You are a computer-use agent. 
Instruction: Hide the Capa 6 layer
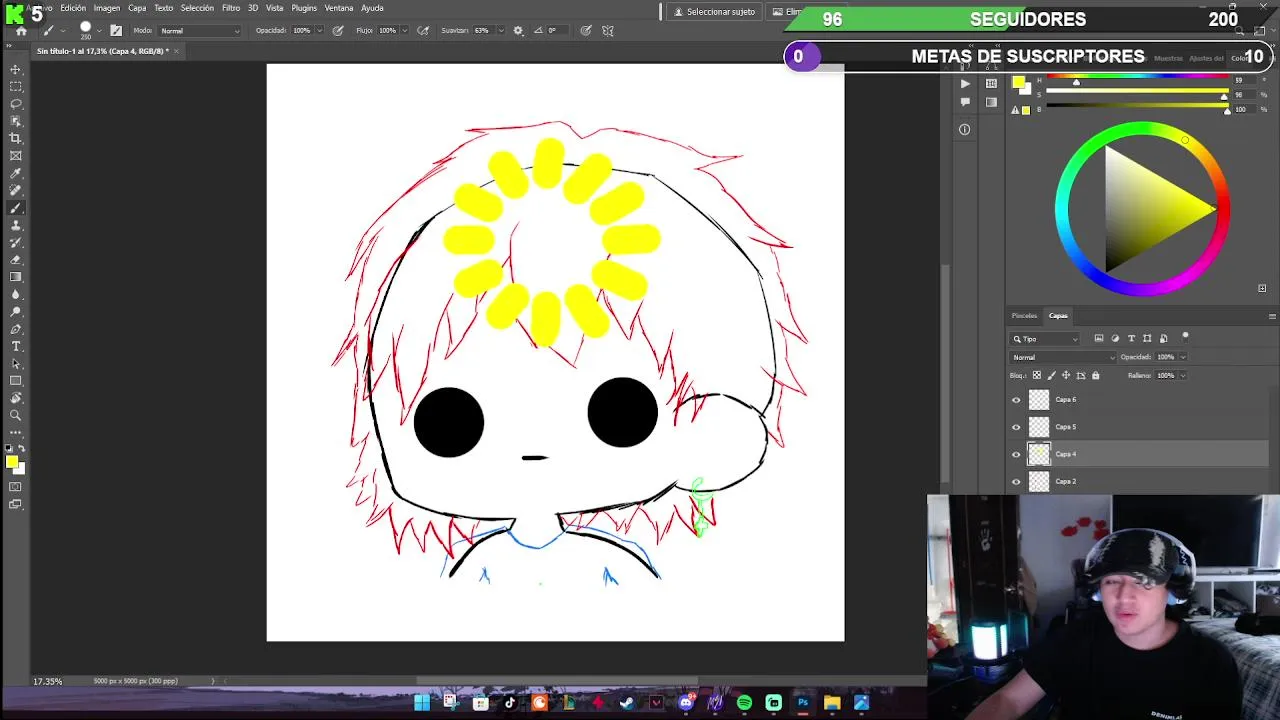click(1016, 400)
